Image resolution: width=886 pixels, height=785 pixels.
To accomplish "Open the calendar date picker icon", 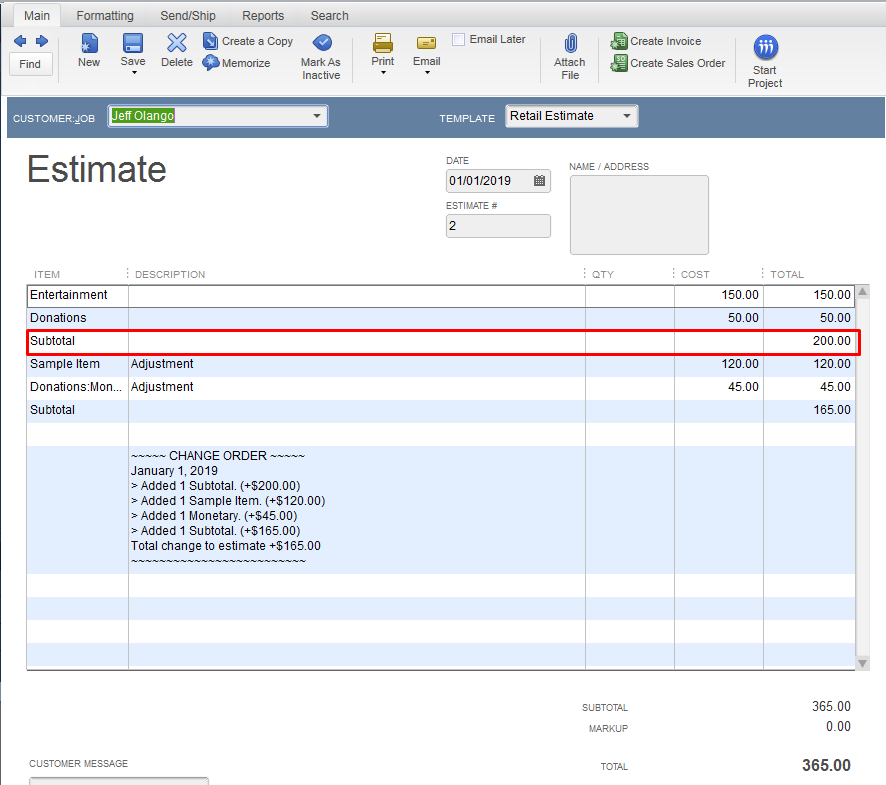I will pyautogui.click(x=540, y=181).
